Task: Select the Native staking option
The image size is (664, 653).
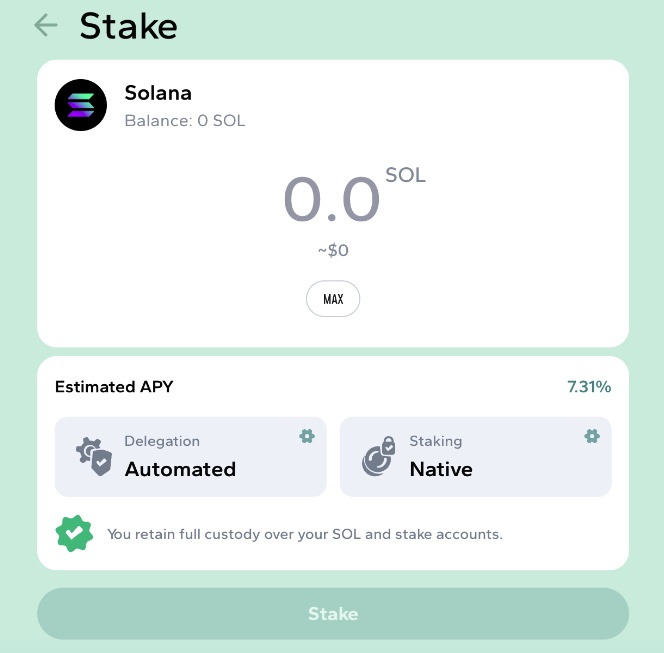Action: (x=441, y=469)
